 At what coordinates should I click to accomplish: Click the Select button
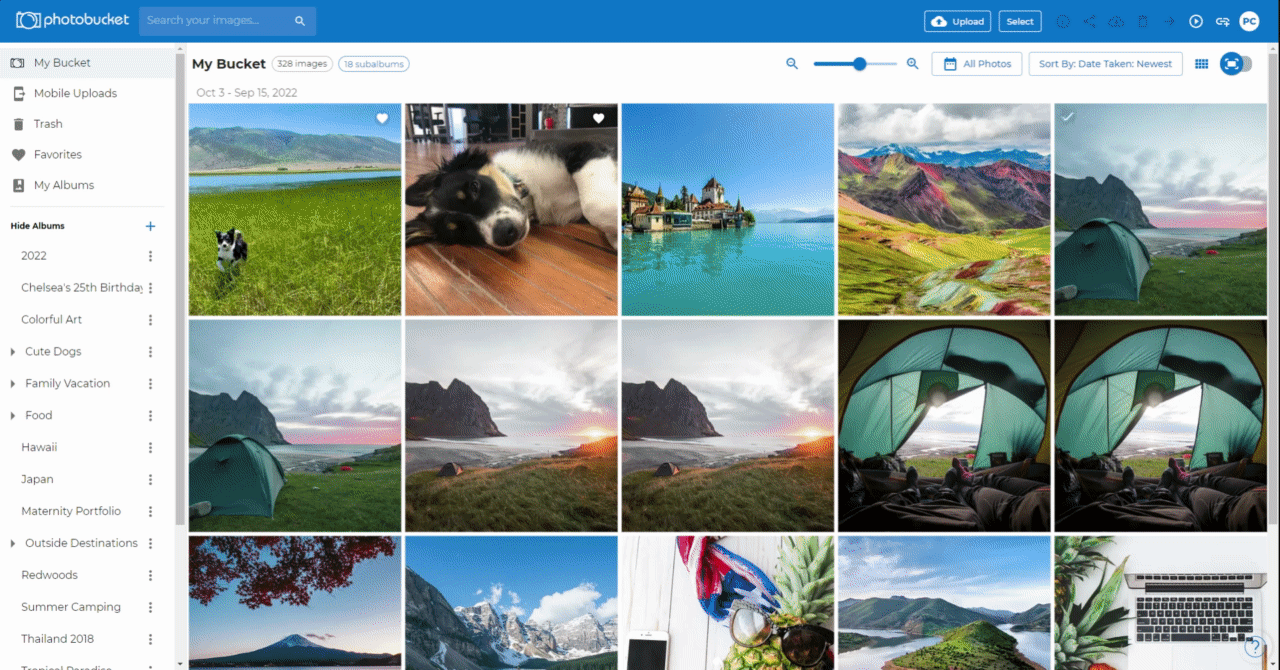tap(1020, 21)
